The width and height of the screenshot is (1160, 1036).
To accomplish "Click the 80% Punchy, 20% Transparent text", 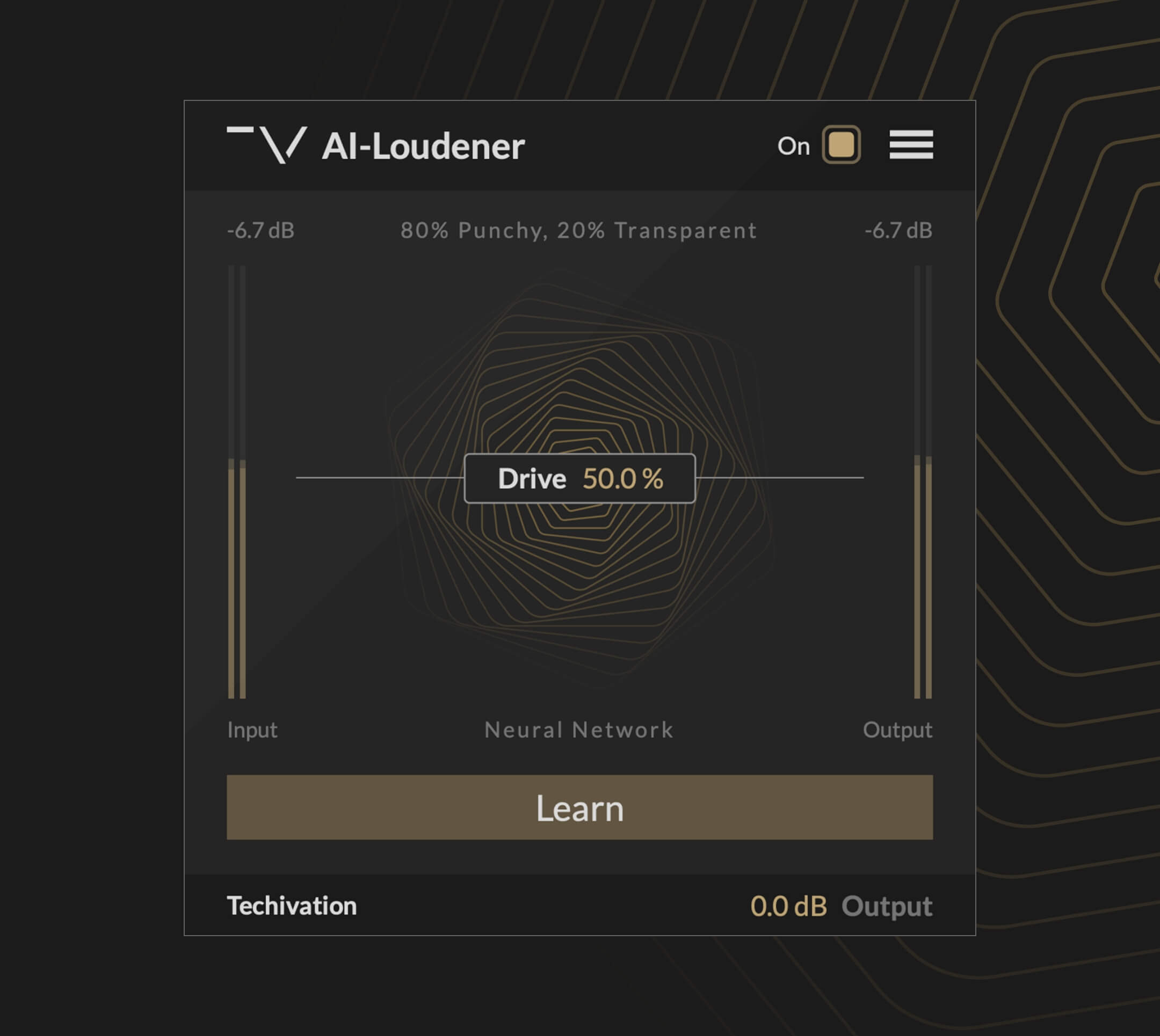I will tap(578, 230).
